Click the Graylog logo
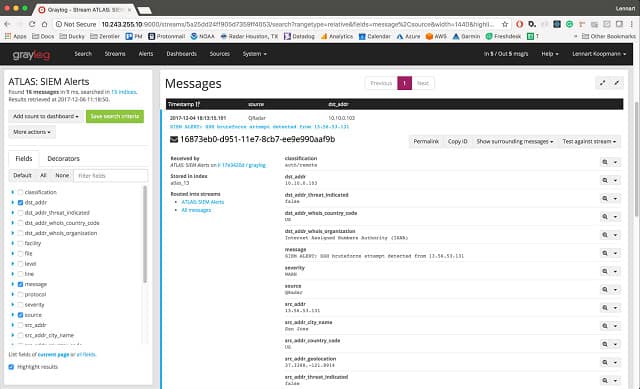The image size is (640, 389). [31, 54]
